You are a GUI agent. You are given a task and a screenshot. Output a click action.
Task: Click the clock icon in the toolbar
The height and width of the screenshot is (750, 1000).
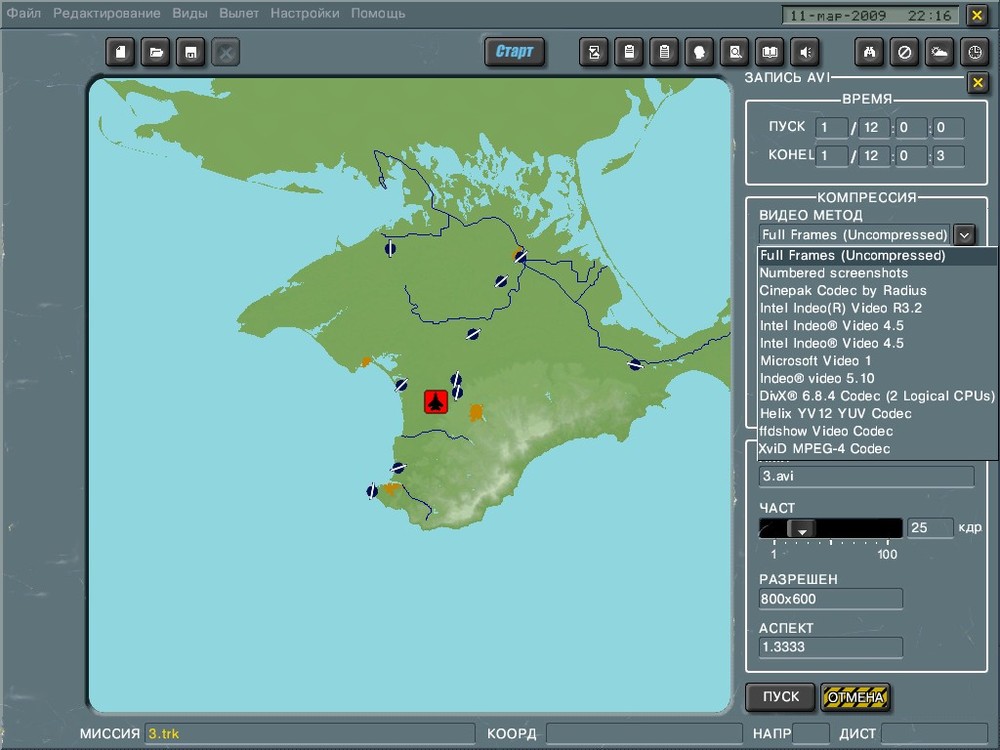(x=974, y=52)
